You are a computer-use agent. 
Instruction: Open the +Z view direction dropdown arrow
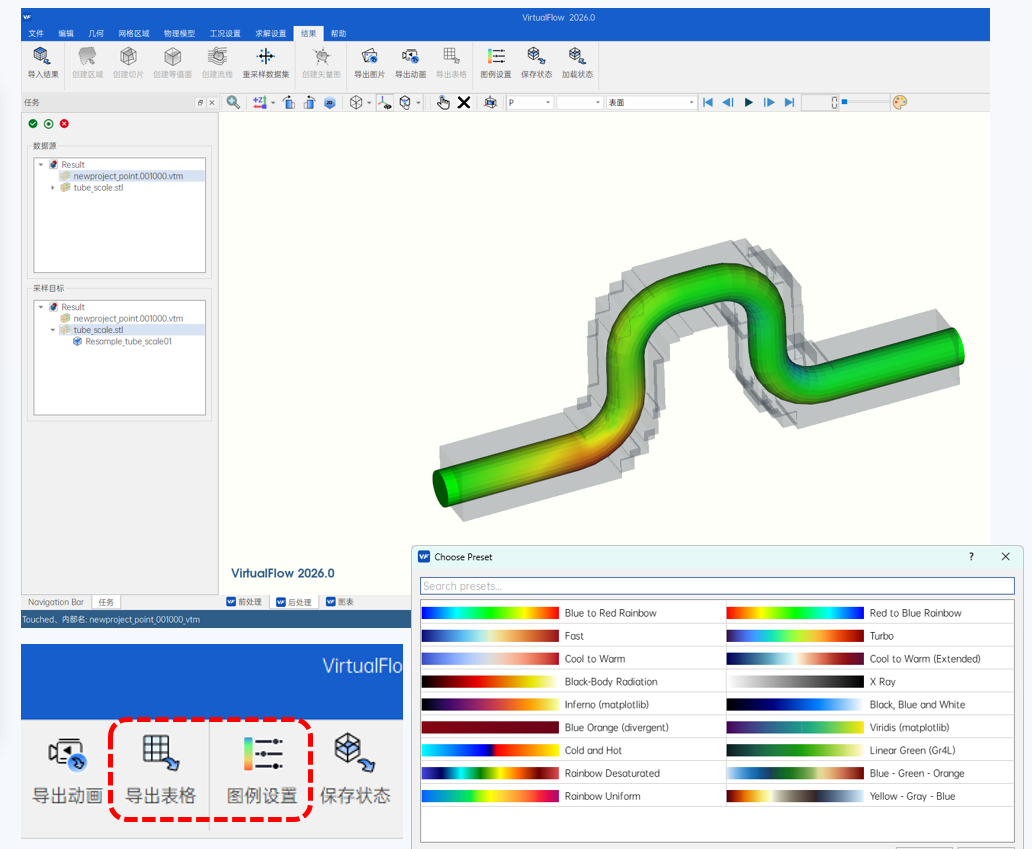pos(273,103)
